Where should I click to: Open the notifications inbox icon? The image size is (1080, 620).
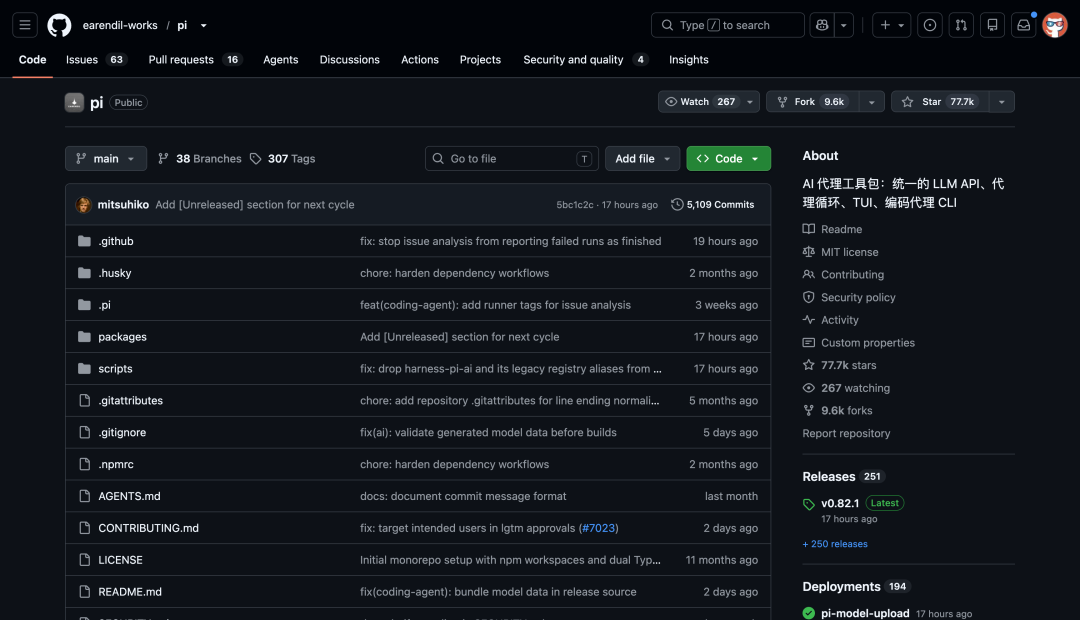1024,25
